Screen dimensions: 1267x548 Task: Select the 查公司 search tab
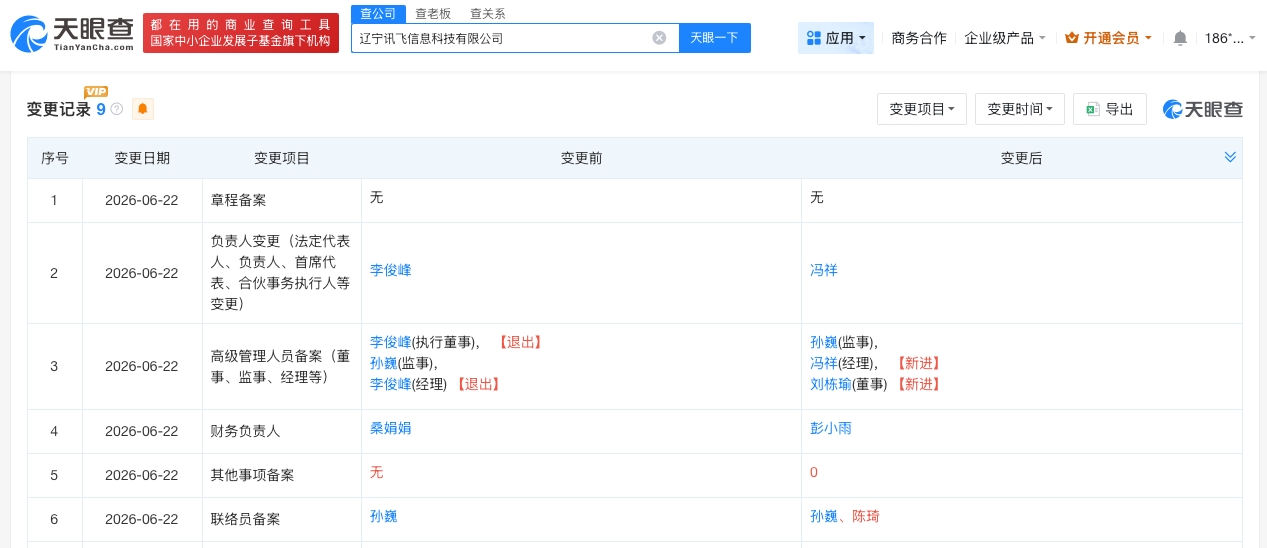[378, 14]
